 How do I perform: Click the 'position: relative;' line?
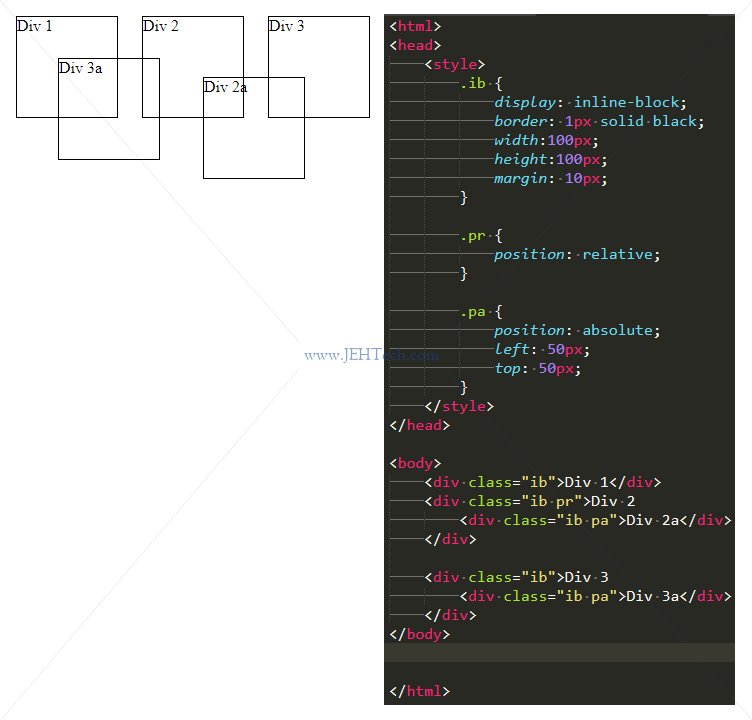point(577,254)
